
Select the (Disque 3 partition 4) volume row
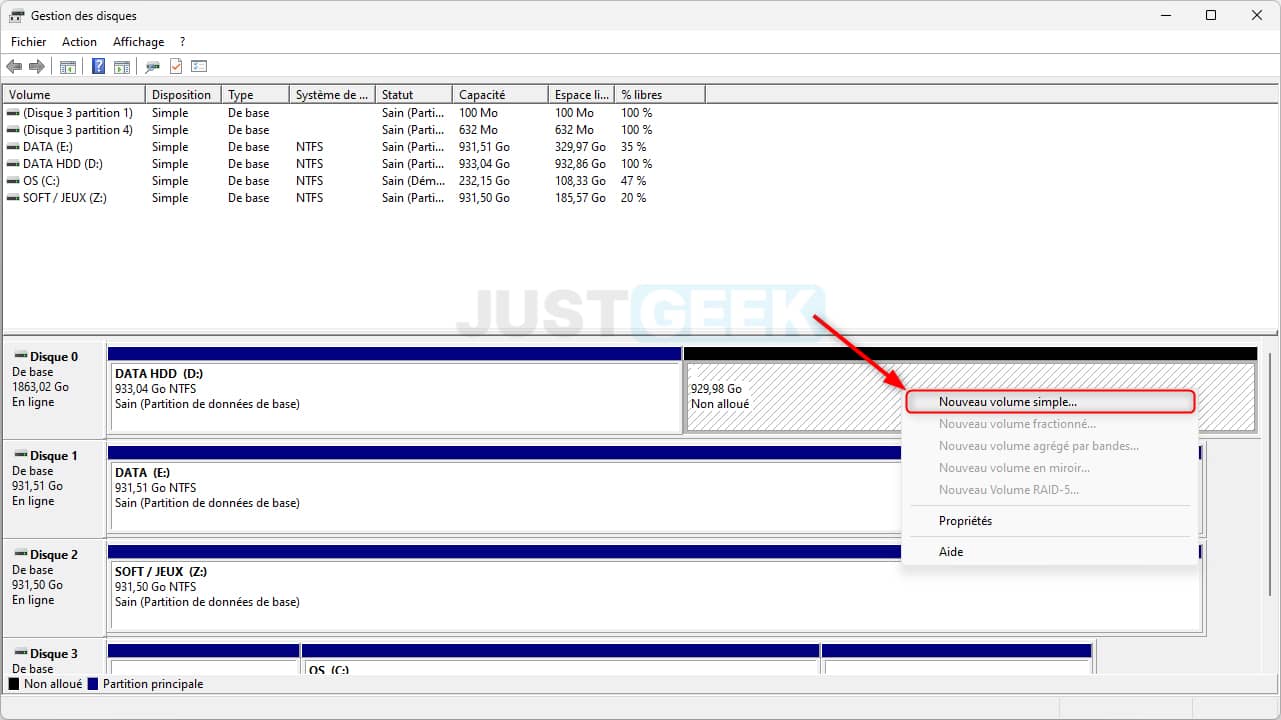pos(354,130)
